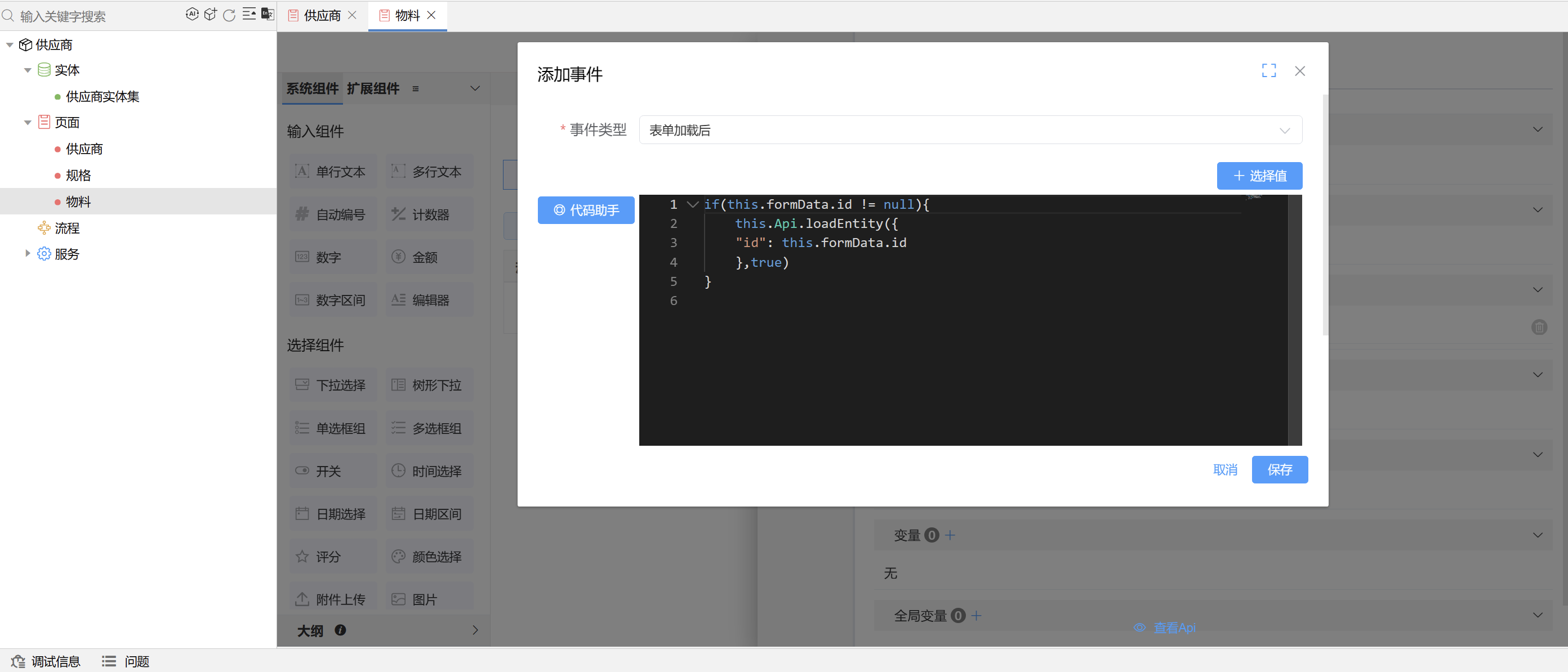Switch to the 供应商 tab

pyautogui.click(x=321, y=15)
